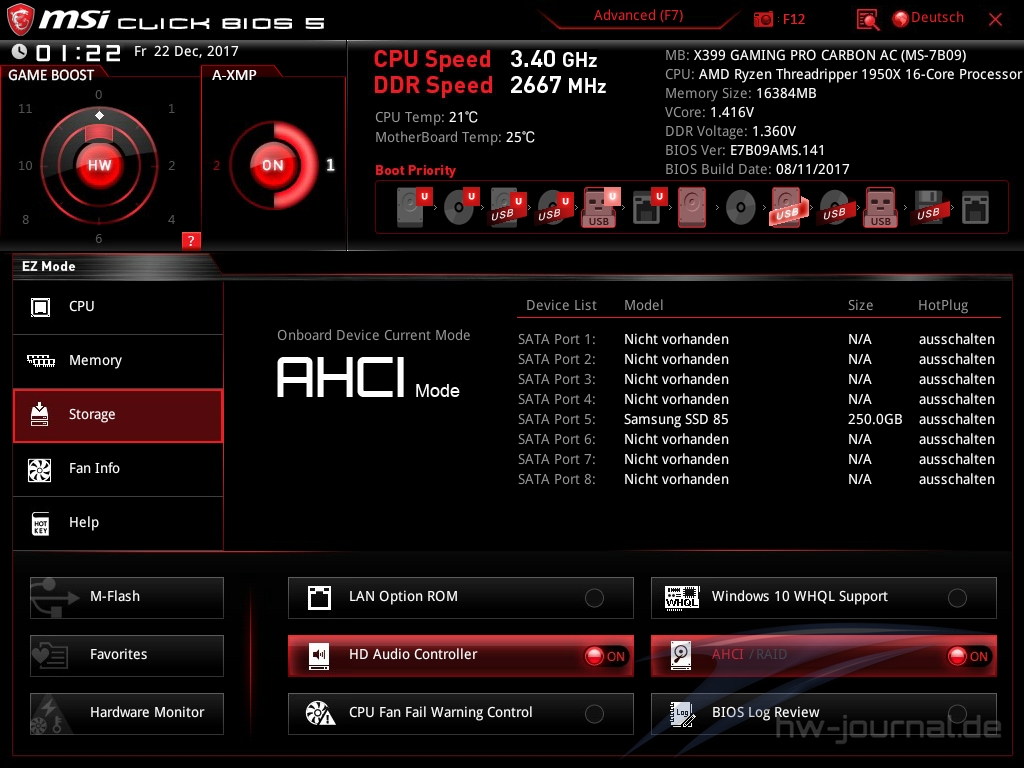Click the HotPlug column header
The image size is (1024, 768).
click(x=943, y=305)
